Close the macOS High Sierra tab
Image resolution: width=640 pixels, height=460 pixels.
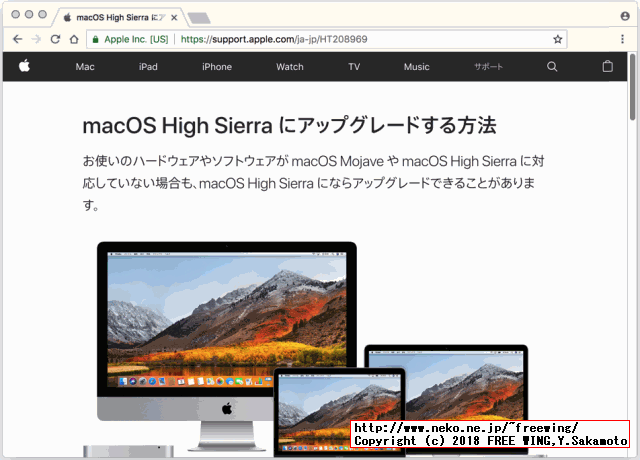coord(174,18)
